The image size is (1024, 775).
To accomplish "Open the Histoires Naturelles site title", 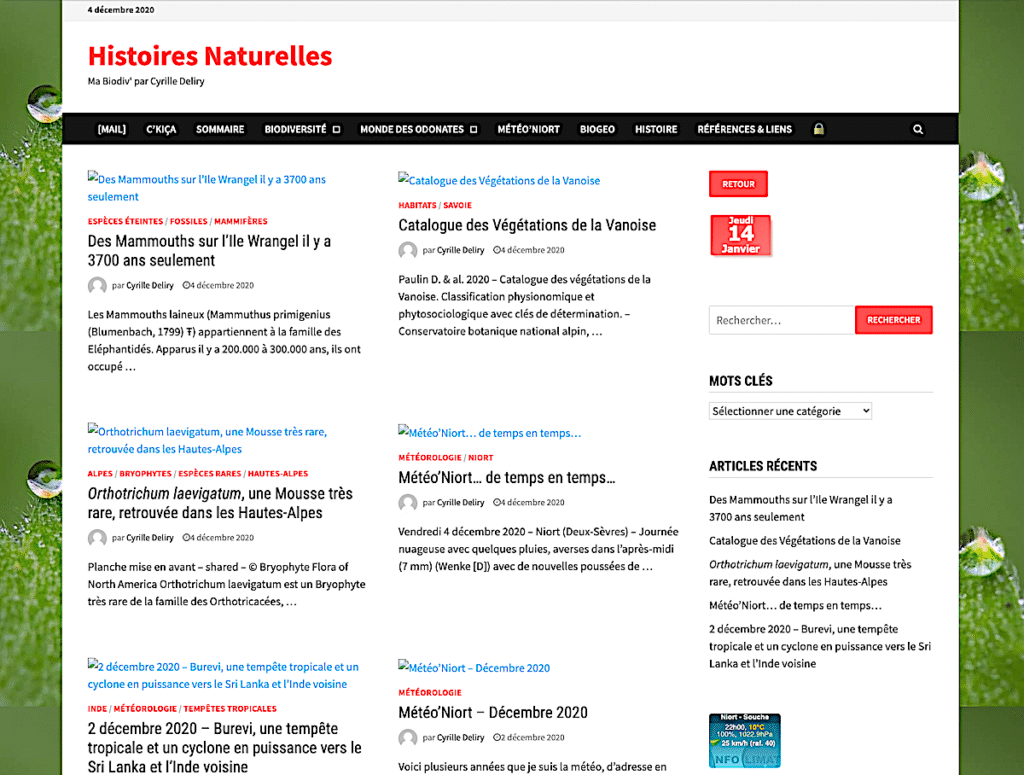I will 210,56.
